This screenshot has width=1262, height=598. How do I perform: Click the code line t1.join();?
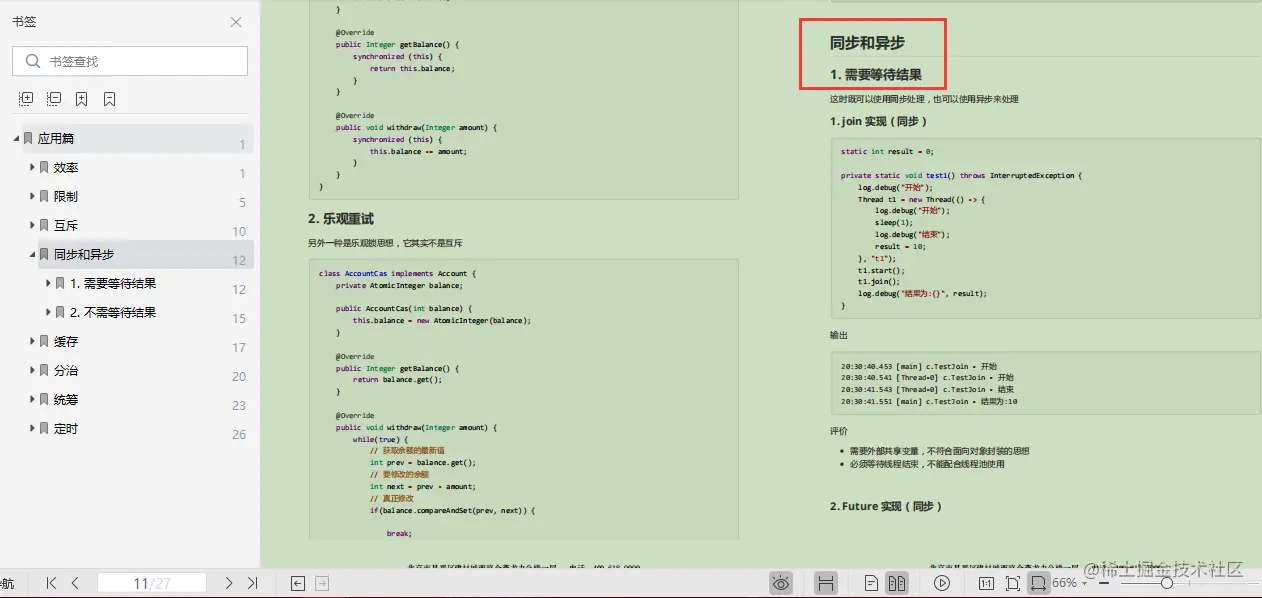881,282
